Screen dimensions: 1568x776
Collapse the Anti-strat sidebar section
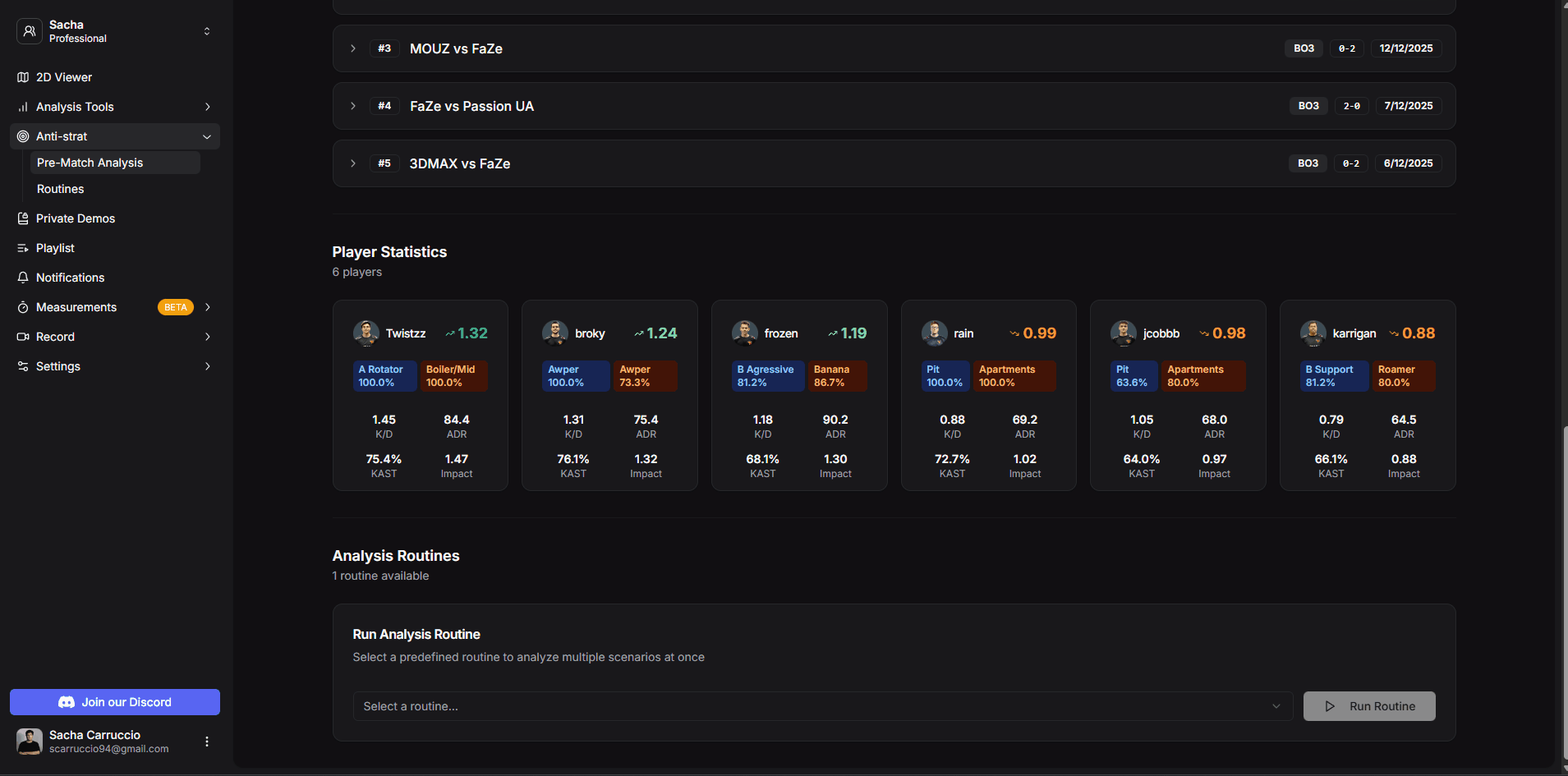click(x=207, y=136)
